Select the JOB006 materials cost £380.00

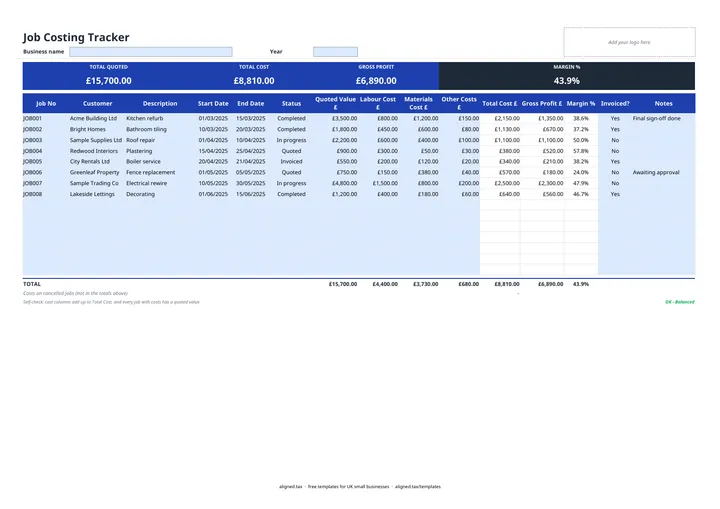point(428,173)
